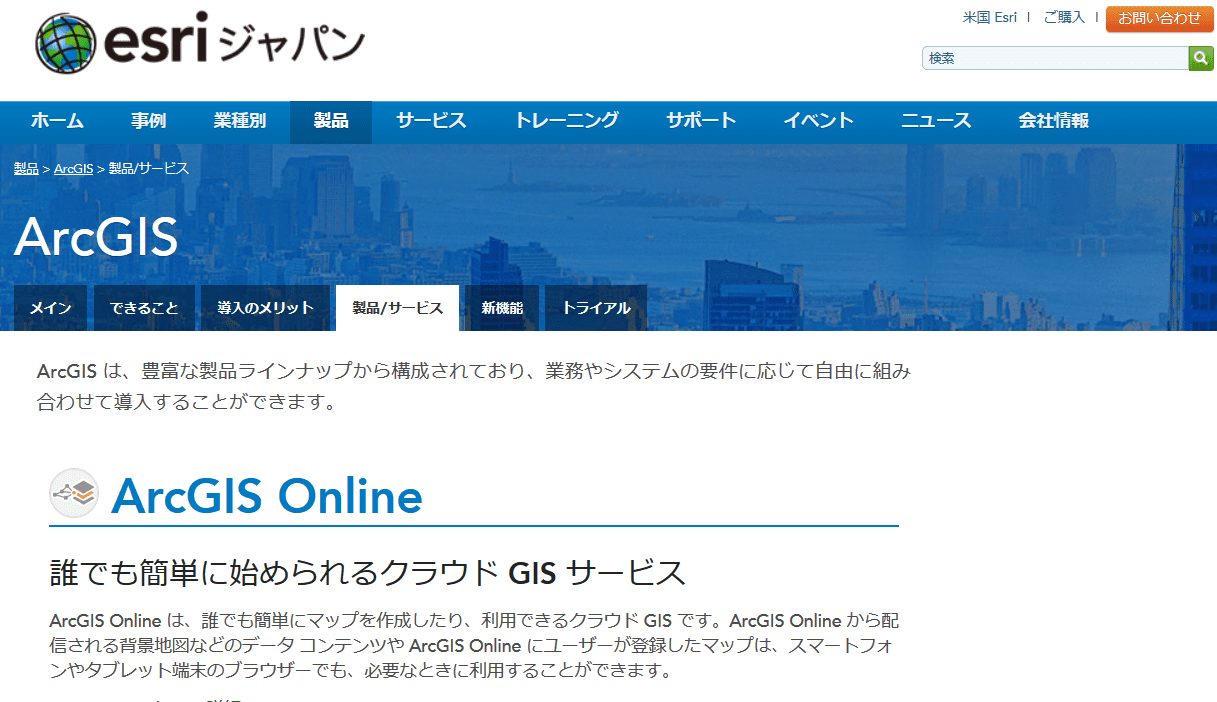Screen dimensions: 1217x702
Task: Click the ArcGIS banner title text
Action: [x=96, y=237]
